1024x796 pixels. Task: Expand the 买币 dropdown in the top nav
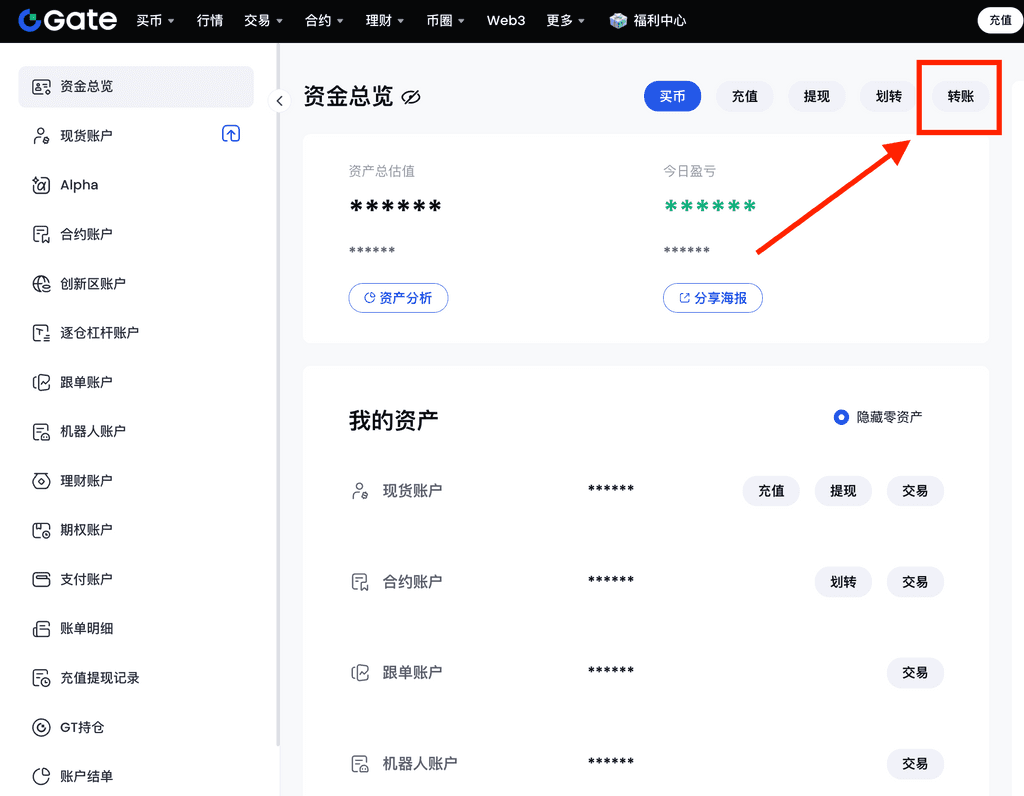155,20
